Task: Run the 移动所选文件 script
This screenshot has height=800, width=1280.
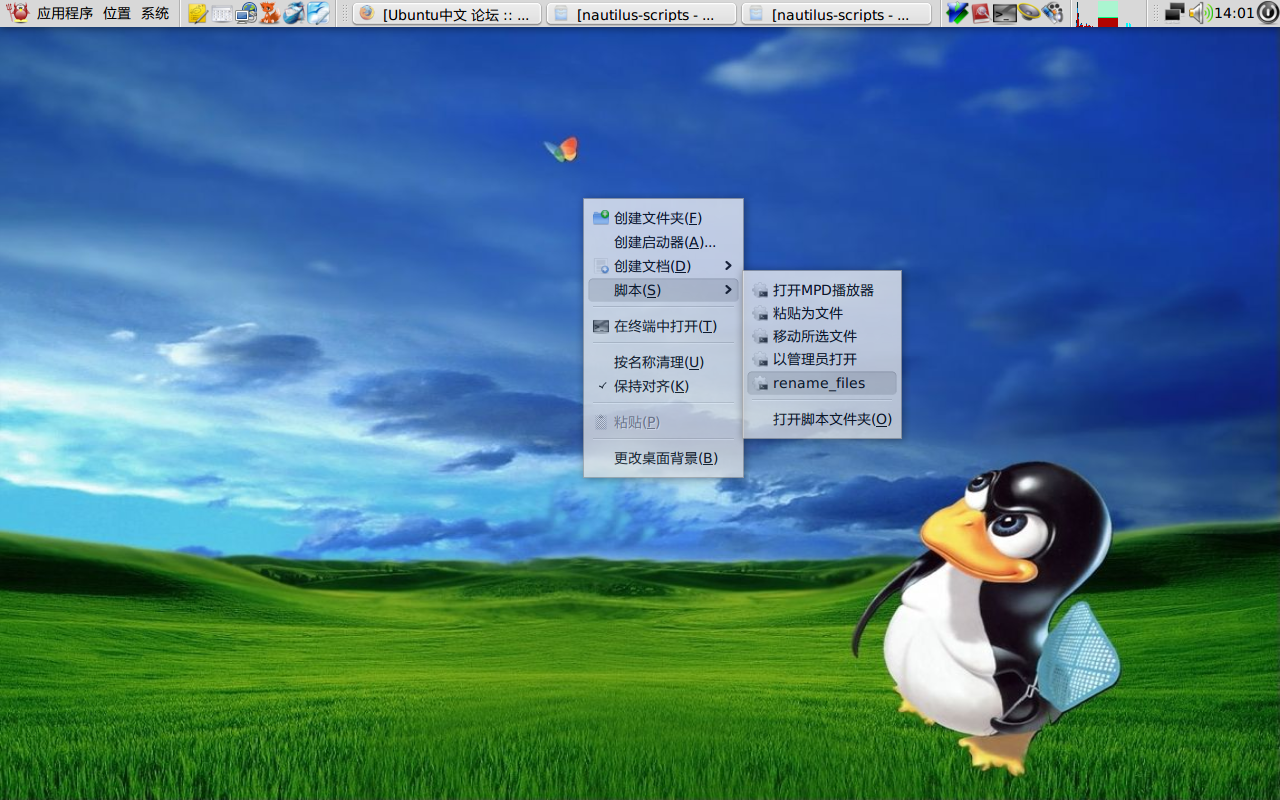Action: (x=822, y=336)
